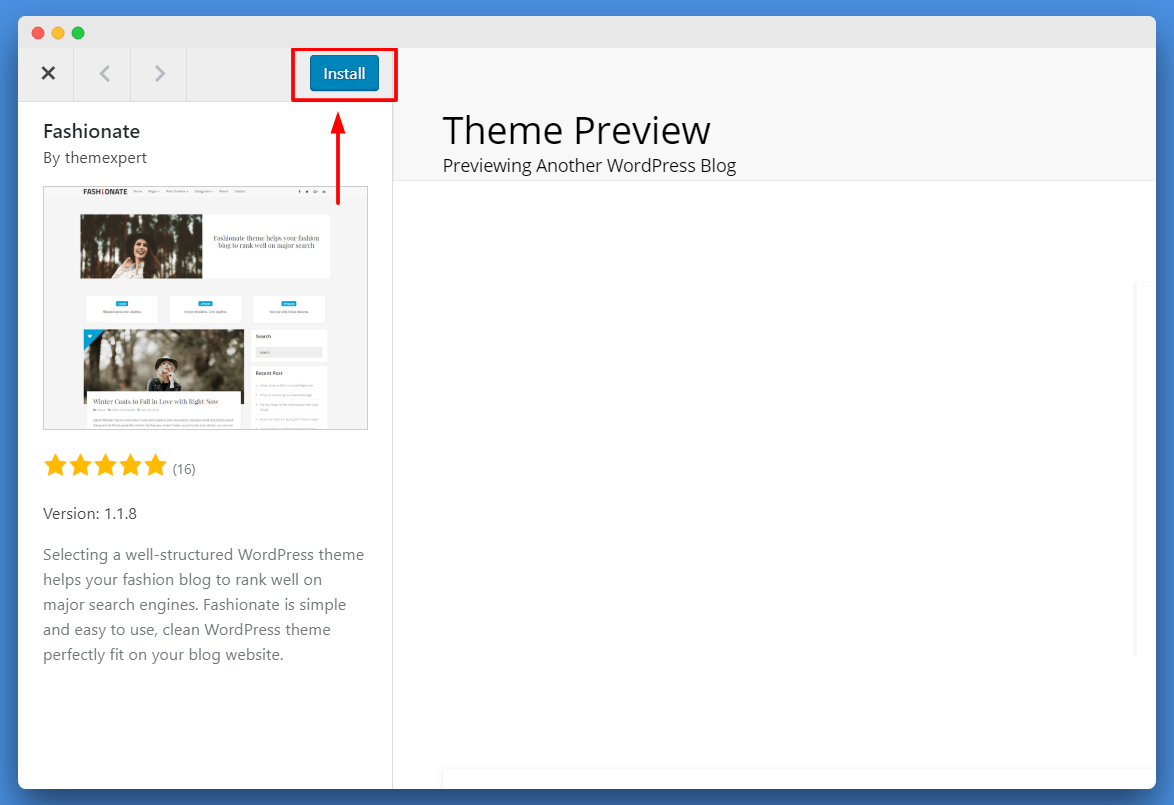1174x805 pixels.
Task: Click the Version 1.1.8 text
Action: tap(90, 514)
